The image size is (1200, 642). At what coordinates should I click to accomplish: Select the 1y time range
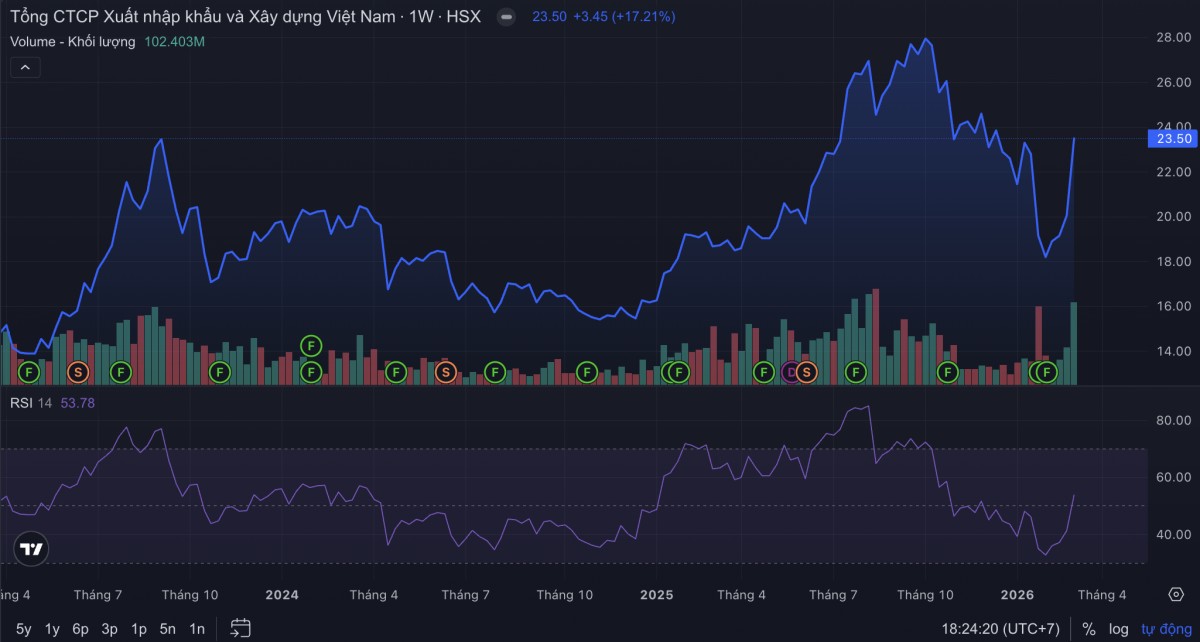tap(52, 629)
